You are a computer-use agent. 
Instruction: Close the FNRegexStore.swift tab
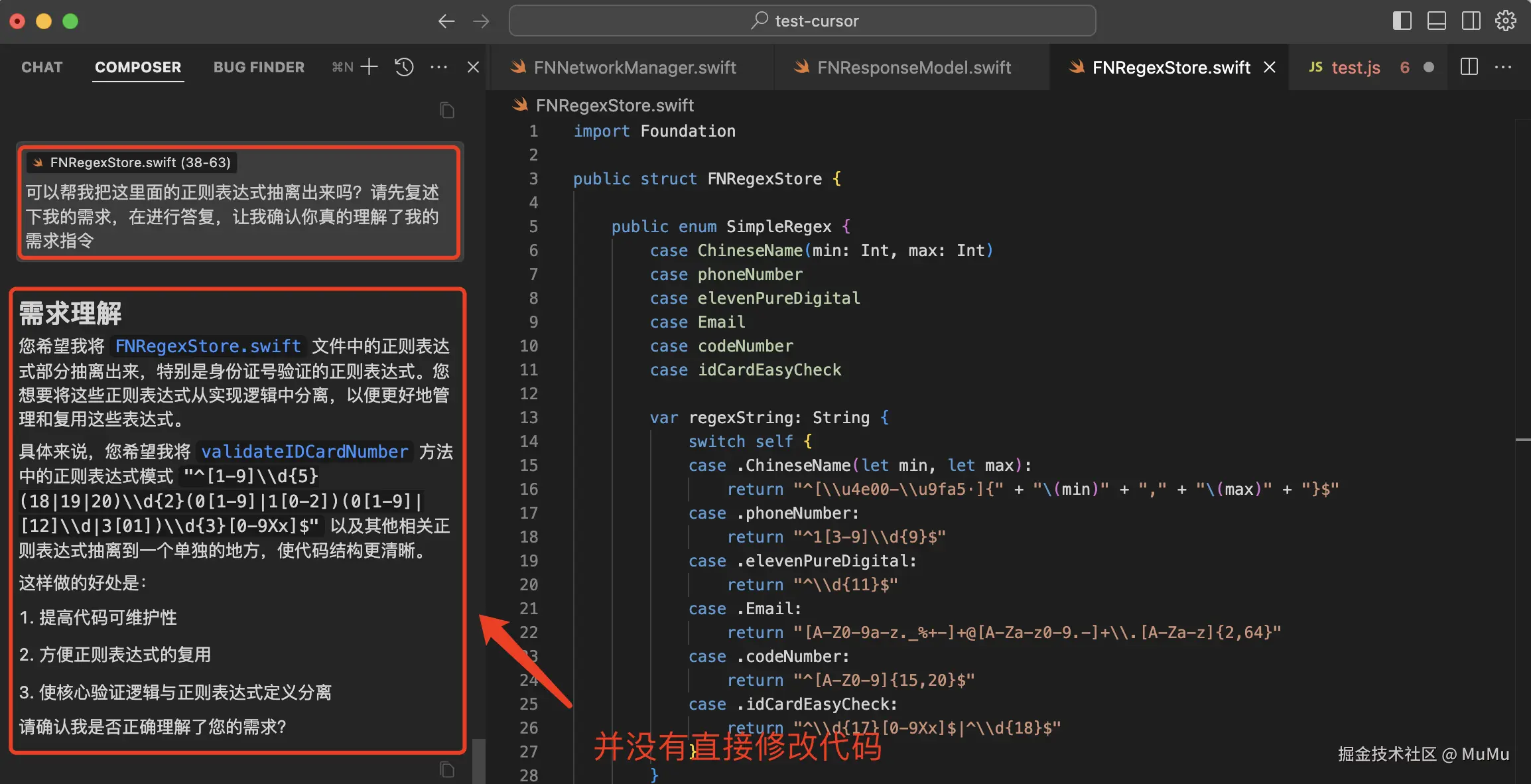[1270, 67]
